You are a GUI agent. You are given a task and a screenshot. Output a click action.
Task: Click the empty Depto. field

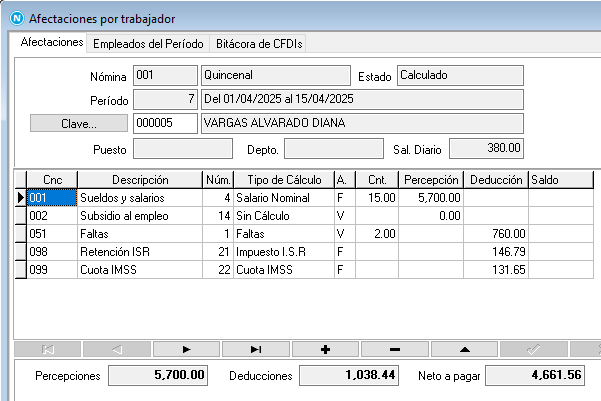click(x=334, y=149)
